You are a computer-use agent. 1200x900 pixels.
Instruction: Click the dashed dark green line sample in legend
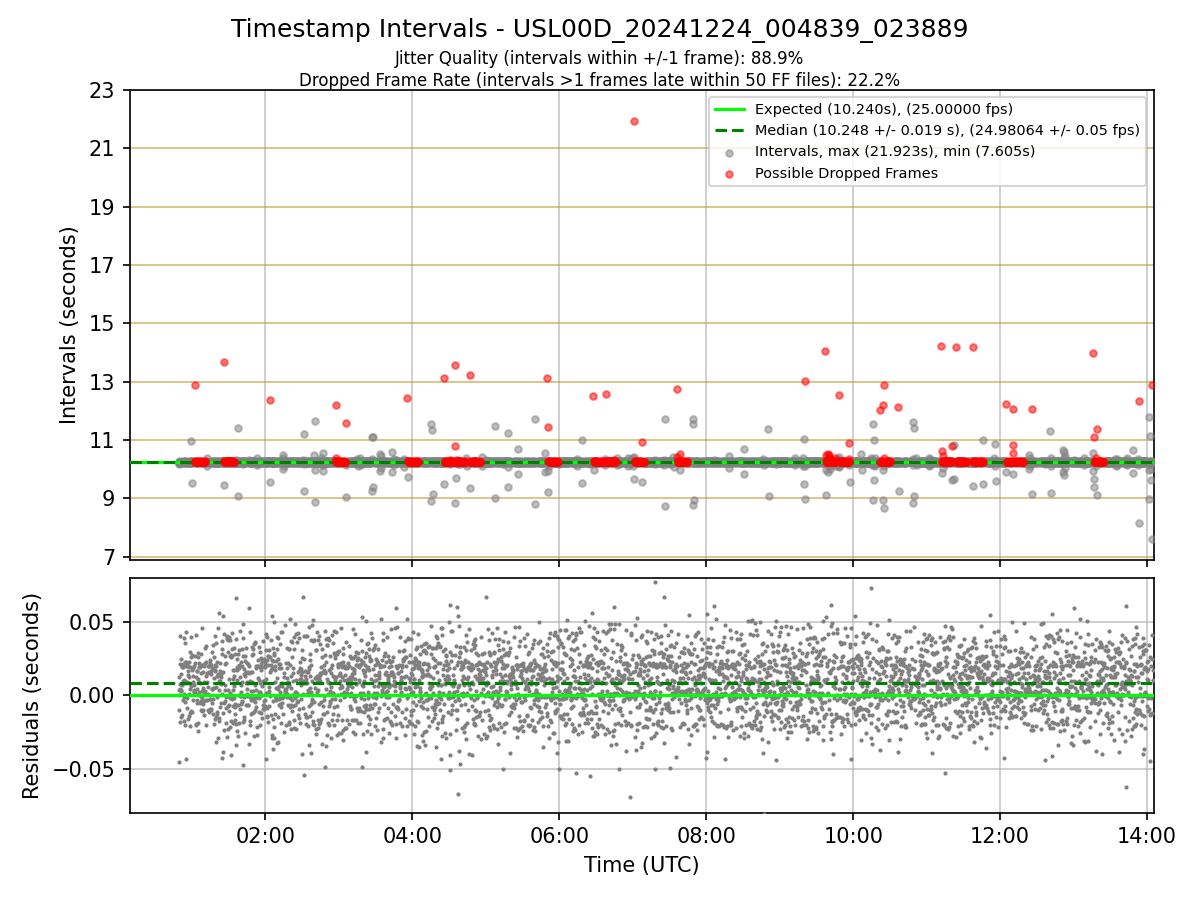pos(730,130)
